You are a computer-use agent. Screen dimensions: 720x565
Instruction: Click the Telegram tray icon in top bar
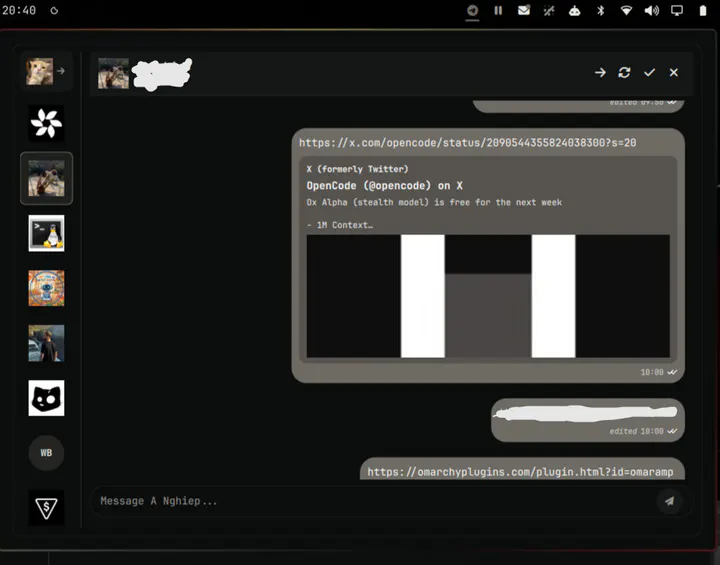click(x=472, y=10)
